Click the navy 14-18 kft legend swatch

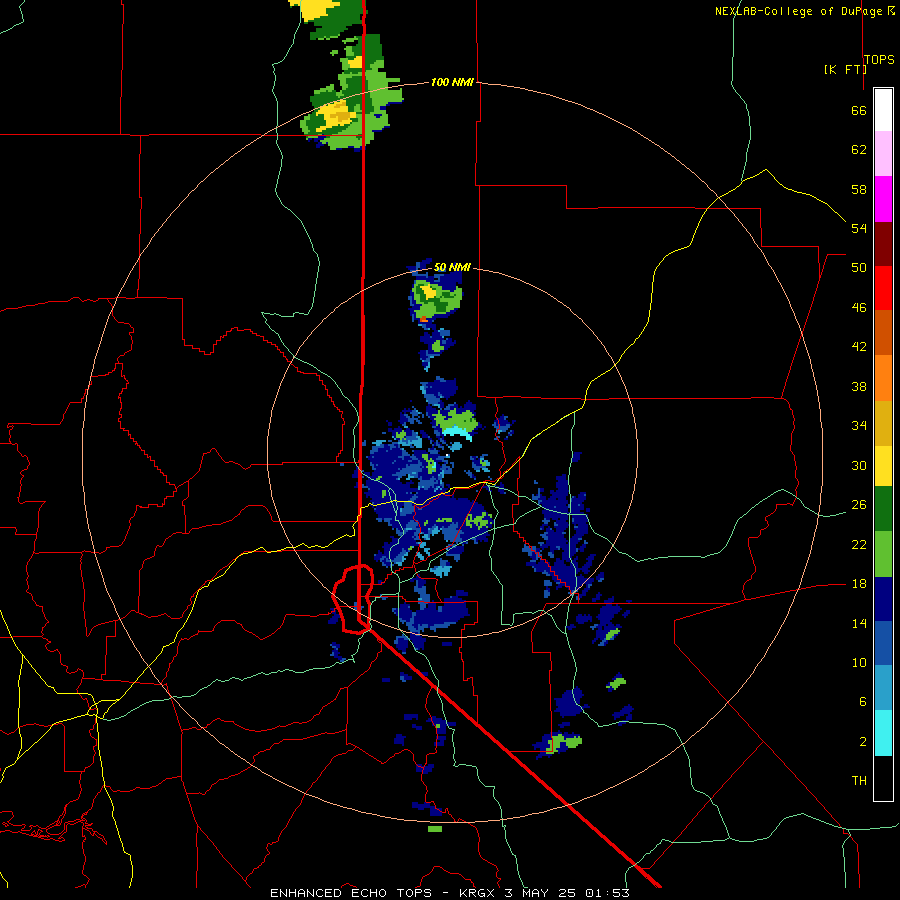click(883, 599)
